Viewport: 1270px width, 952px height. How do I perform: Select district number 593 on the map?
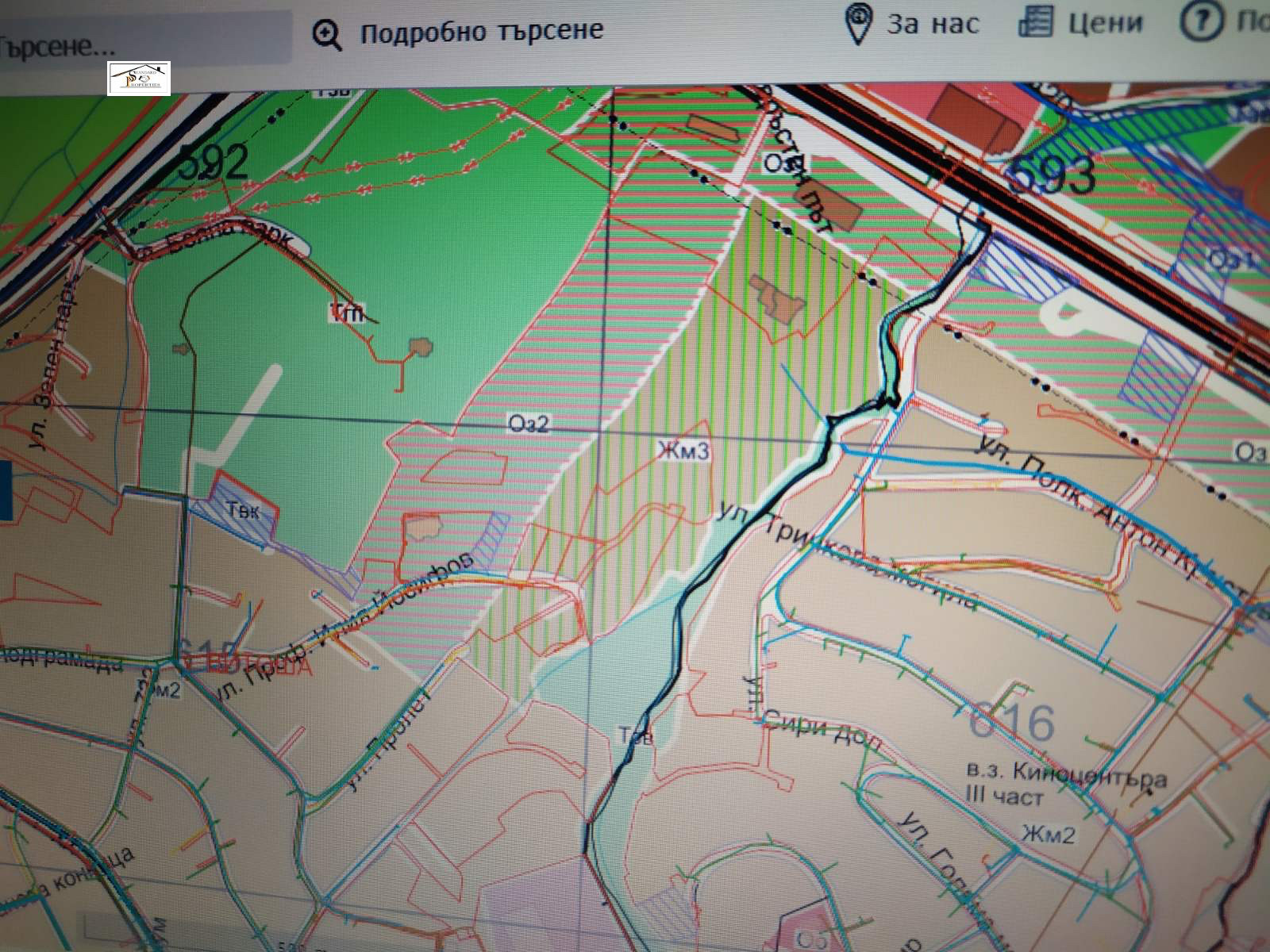click(x=1052, y=175)
